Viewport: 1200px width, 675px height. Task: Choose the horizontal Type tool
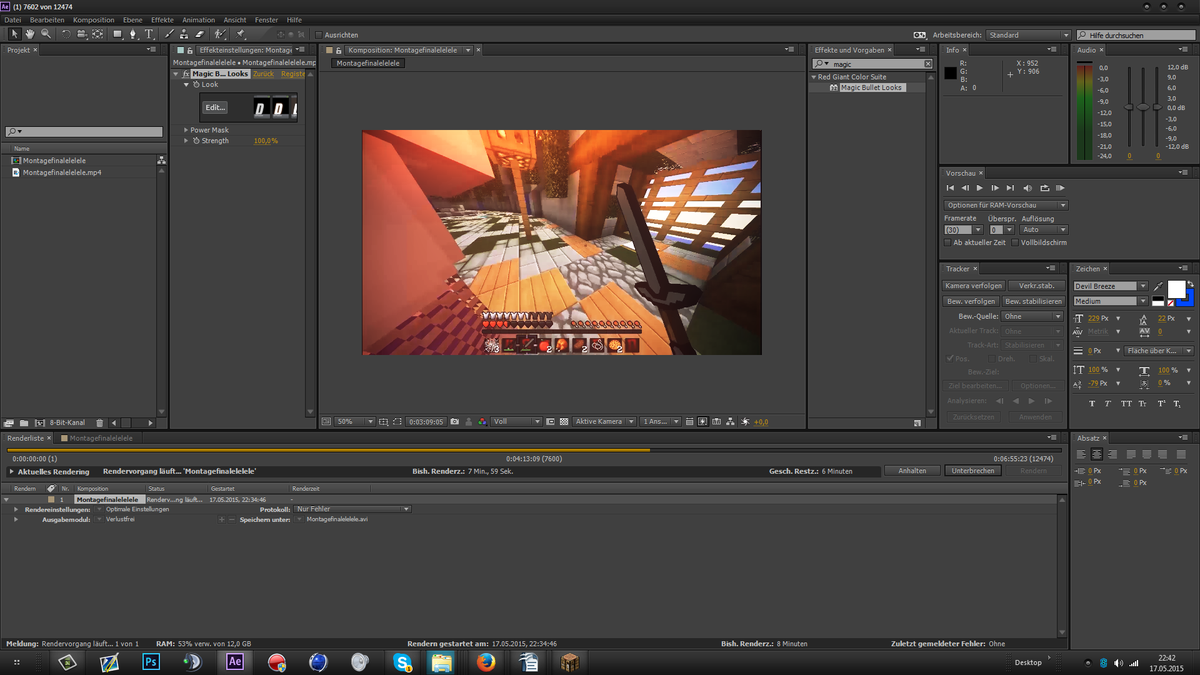(149, 34)
